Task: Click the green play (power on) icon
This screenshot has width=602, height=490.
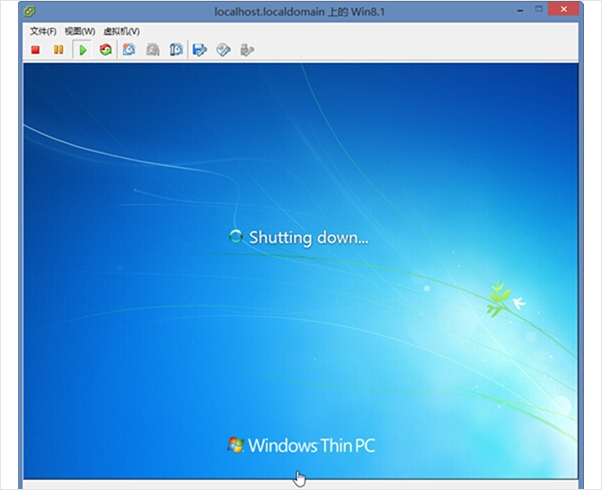Action: click(x=82, y=50)
